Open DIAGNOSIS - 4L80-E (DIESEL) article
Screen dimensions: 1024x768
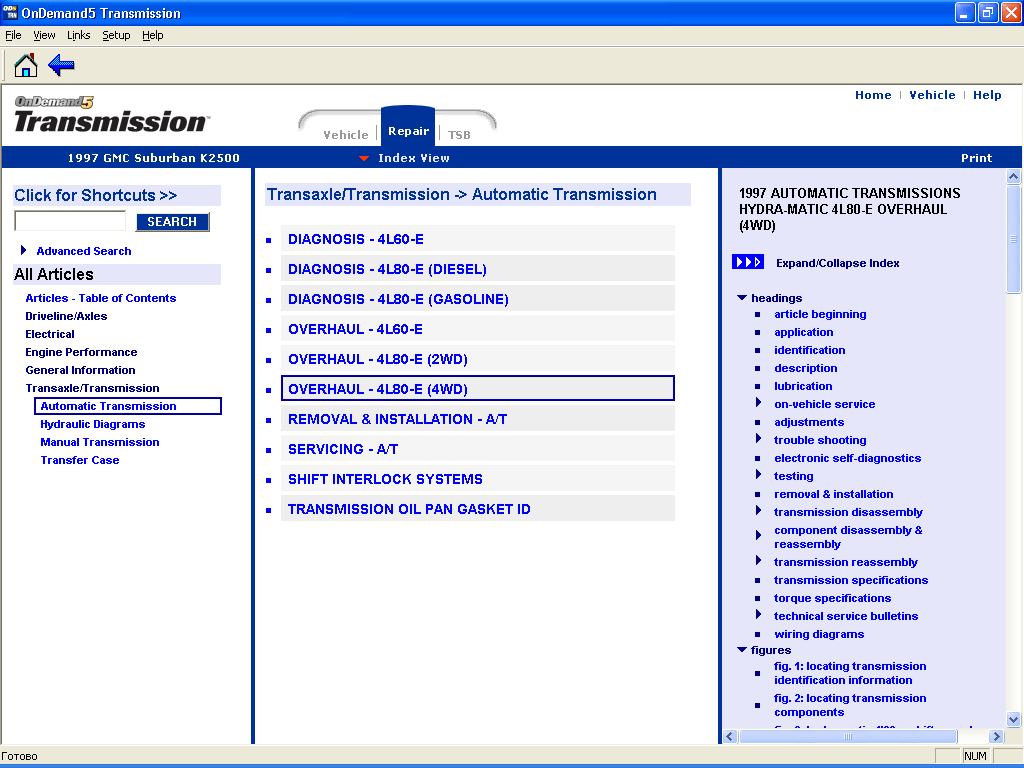477,269
